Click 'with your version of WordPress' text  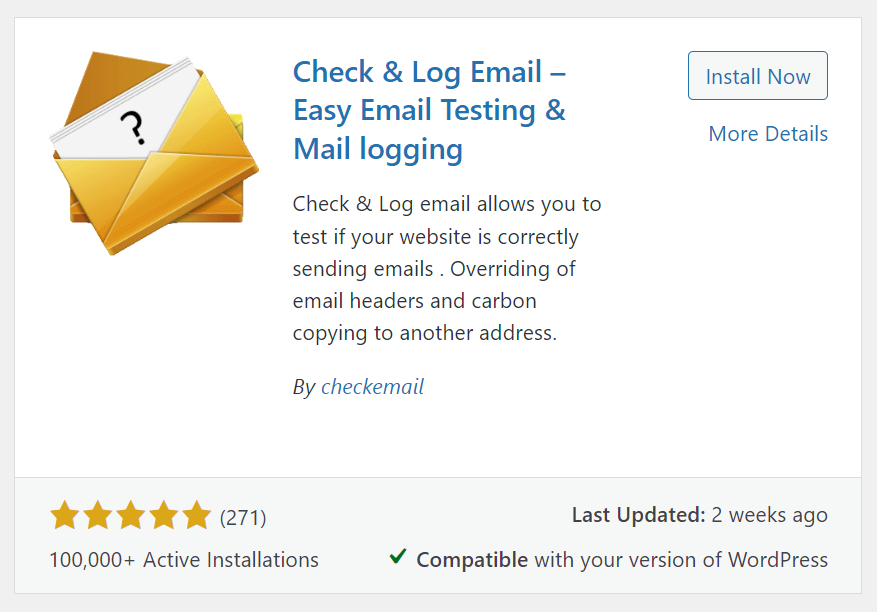[x=681, y=560]
